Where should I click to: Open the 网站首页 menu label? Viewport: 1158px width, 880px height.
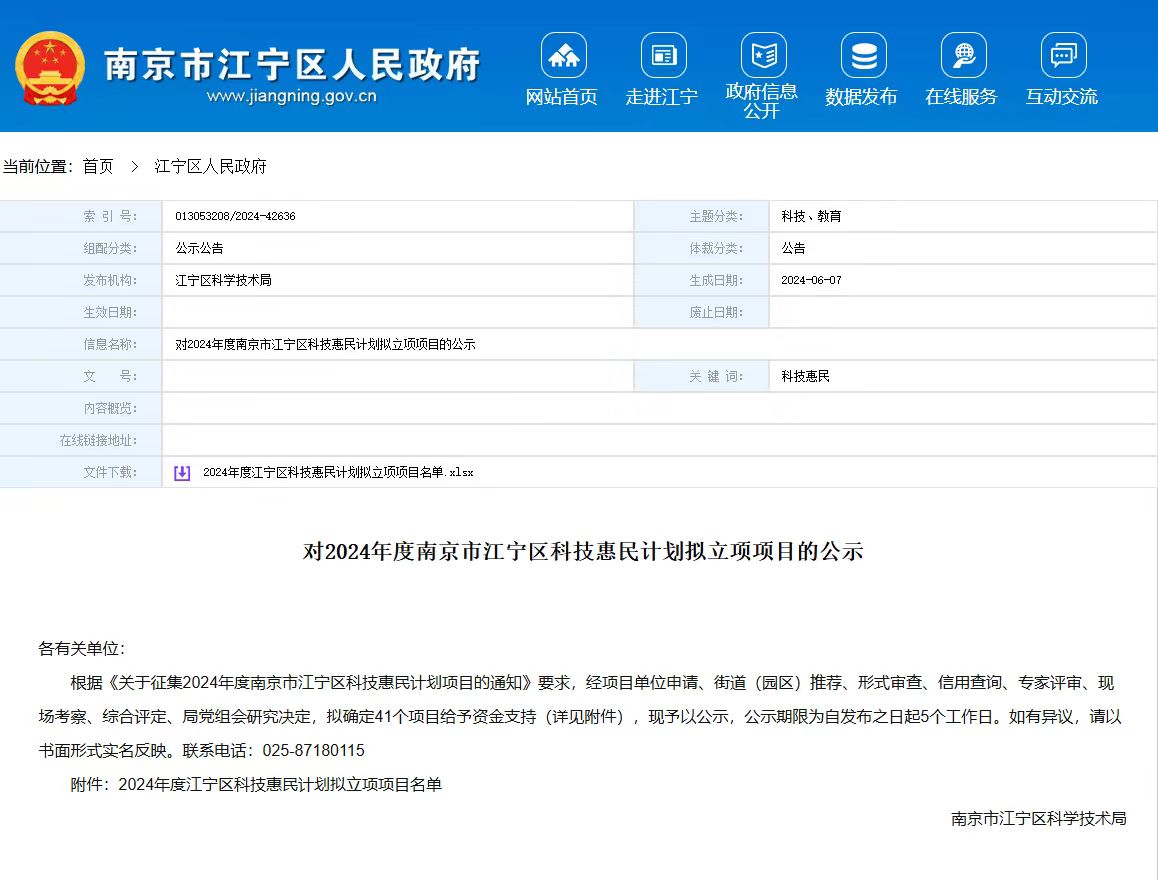562,97
